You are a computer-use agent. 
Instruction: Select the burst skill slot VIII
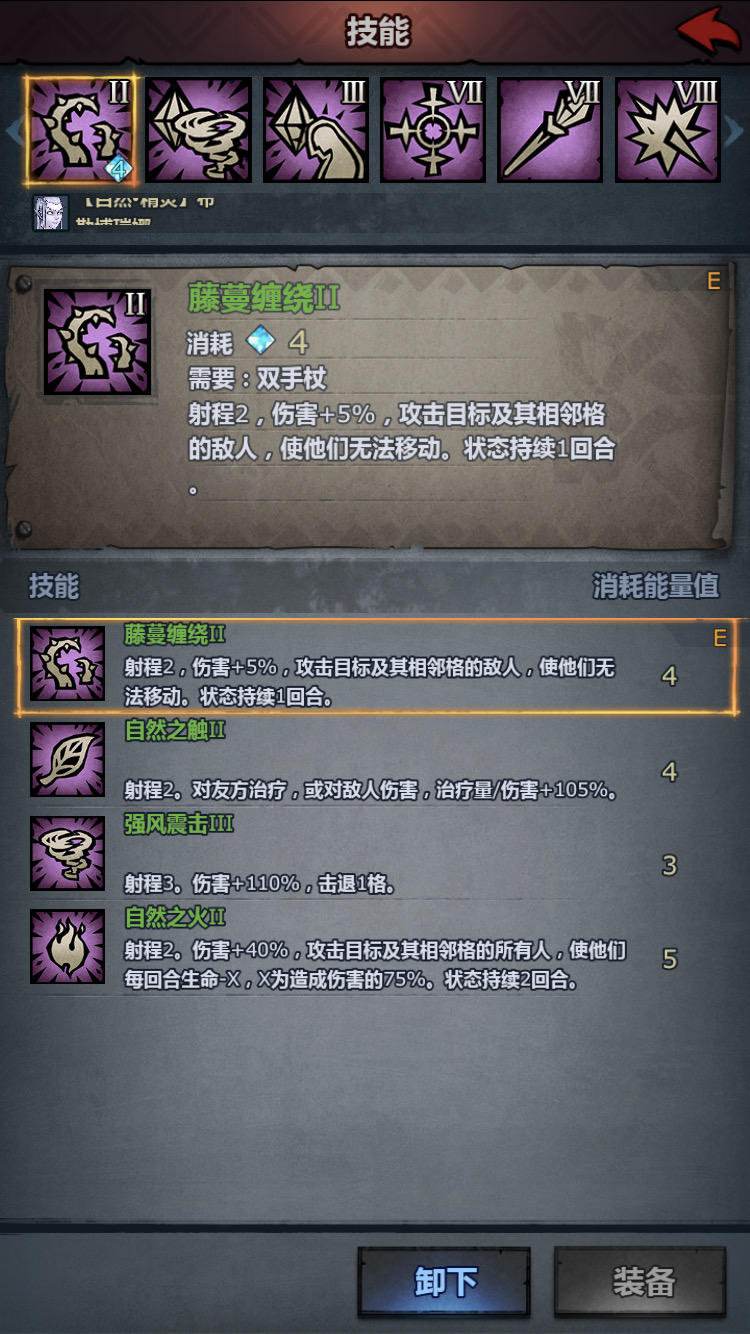click(x=668, y=130)
